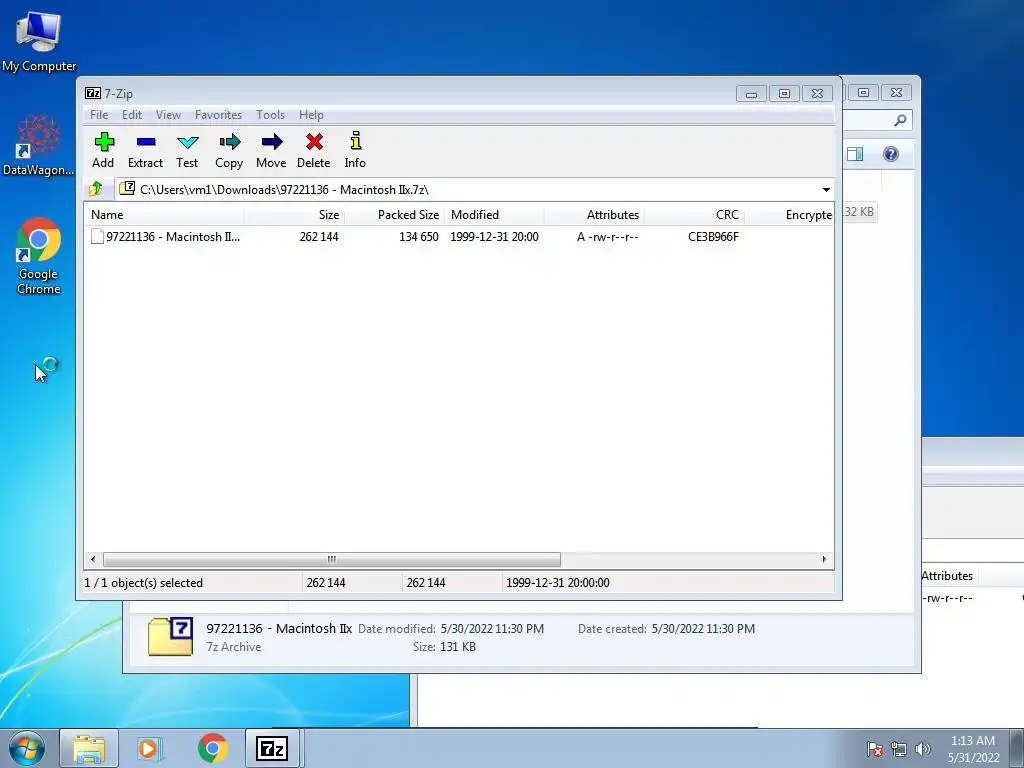Click the scrollbar left arrow
Image resolution: width=1024 pixels, height=768 pixels.
tap(93, 560)
